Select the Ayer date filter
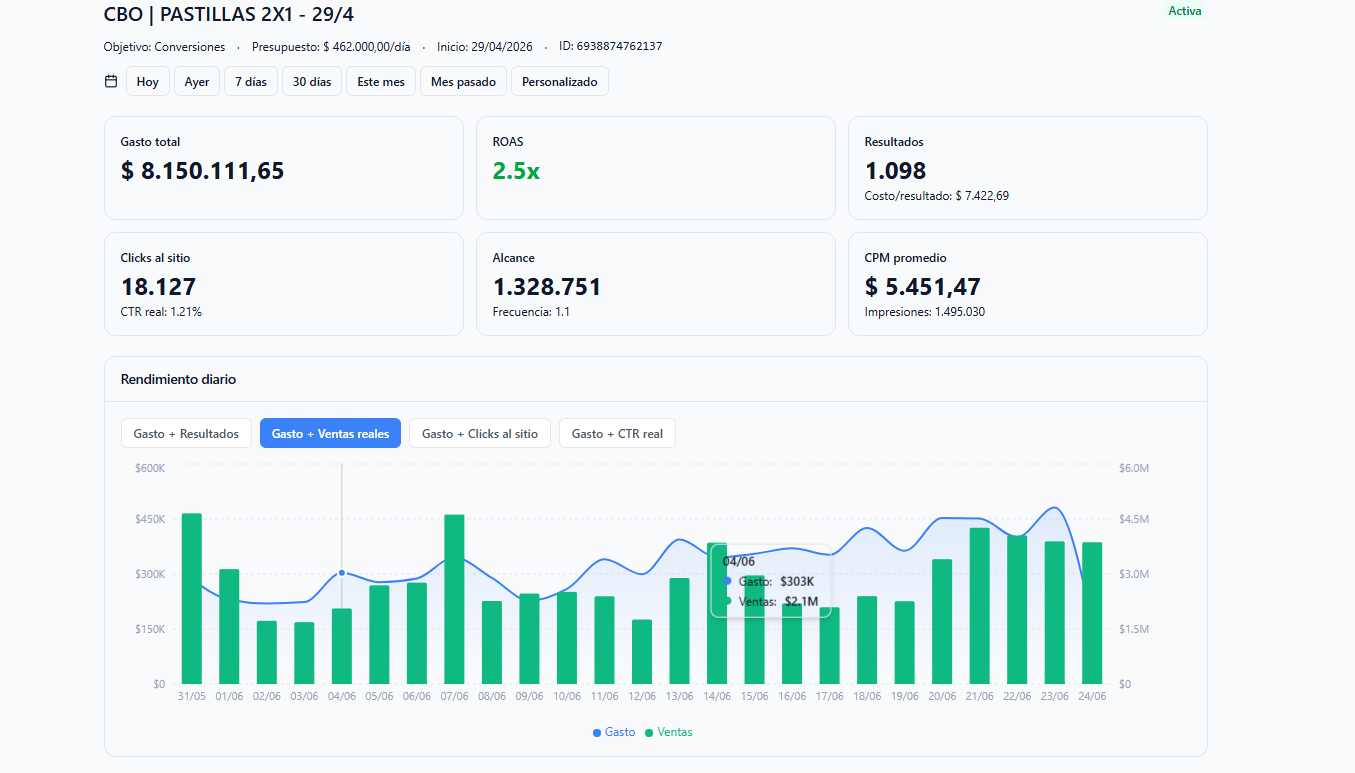 pyautogui.click(x=197, y=82)
